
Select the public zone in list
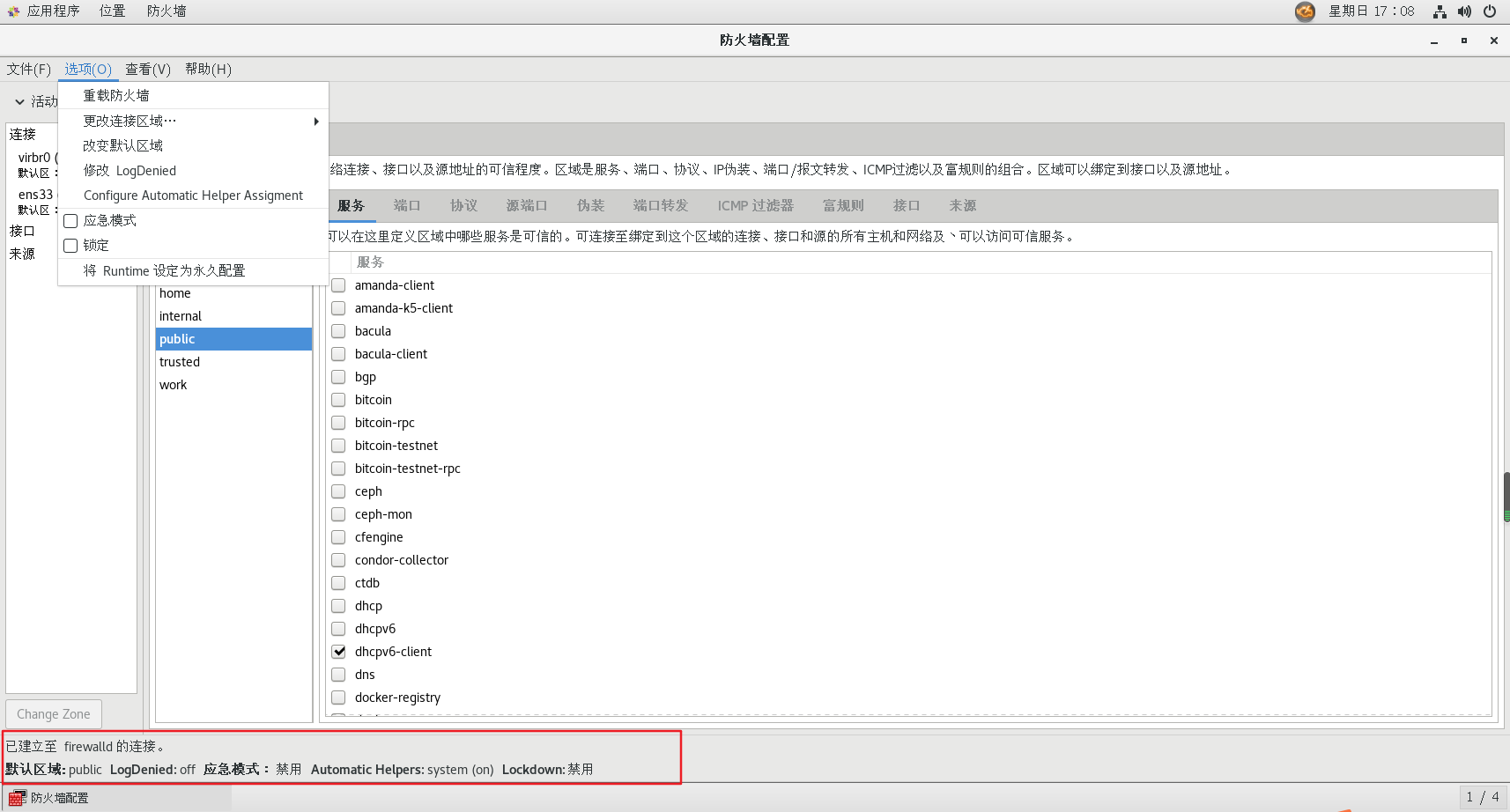pyautogui.click(x=233, y=339)
